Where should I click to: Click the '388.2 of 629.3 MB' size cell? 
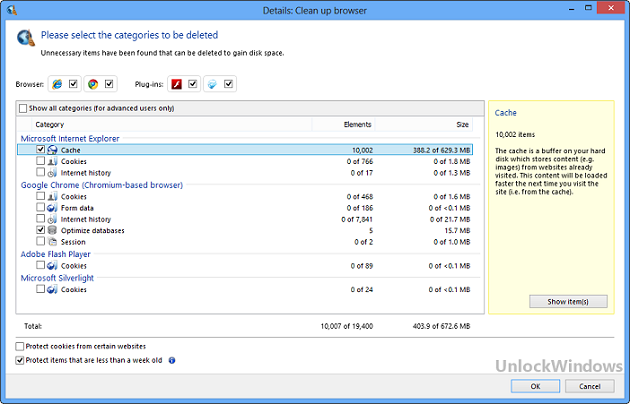coord(442,150)
